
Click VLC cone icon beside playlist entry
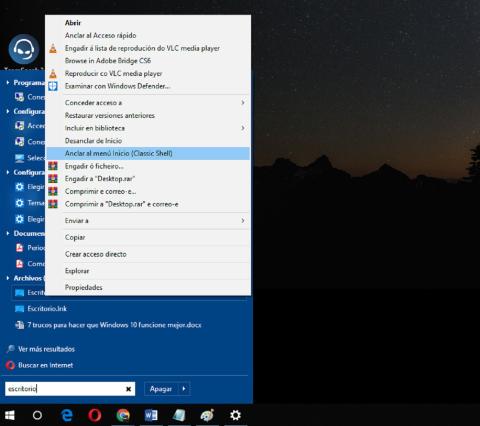(53, 48)
